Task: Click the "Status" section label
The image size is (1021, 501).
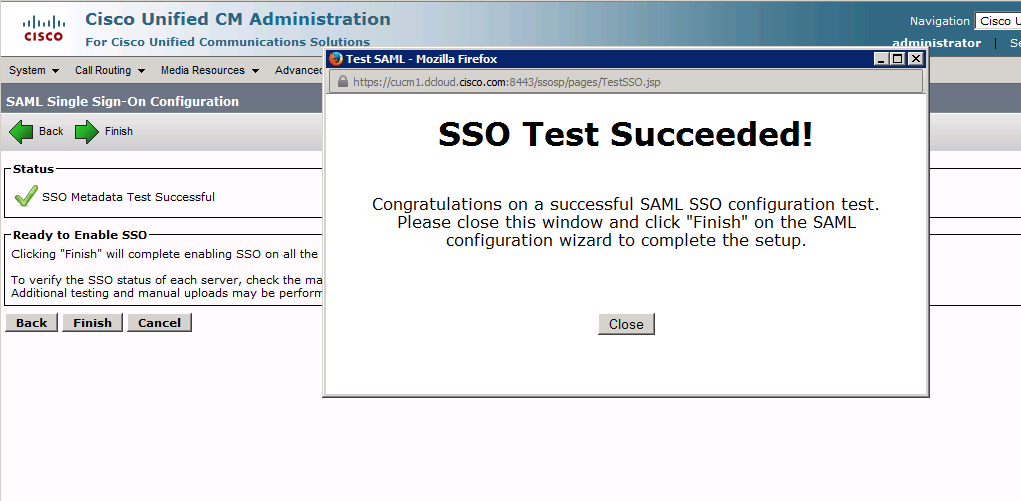Action: point(33,169)
